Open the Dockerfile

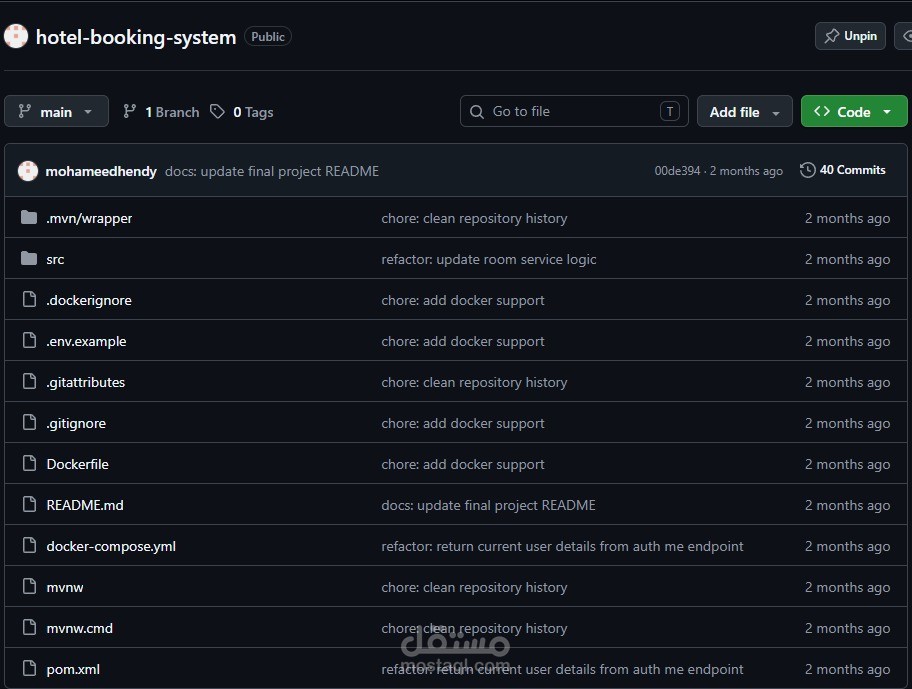point(77,464)
